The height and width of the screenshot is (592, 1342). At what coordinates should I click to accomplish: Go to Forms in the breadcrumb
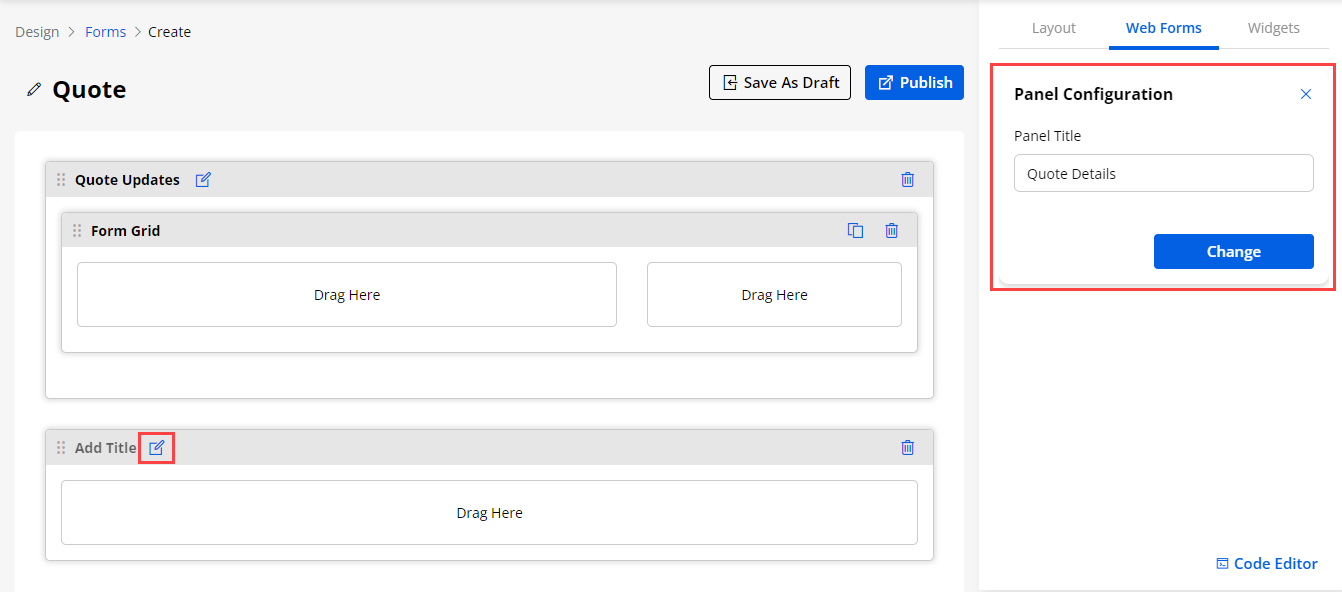point(105,32)
